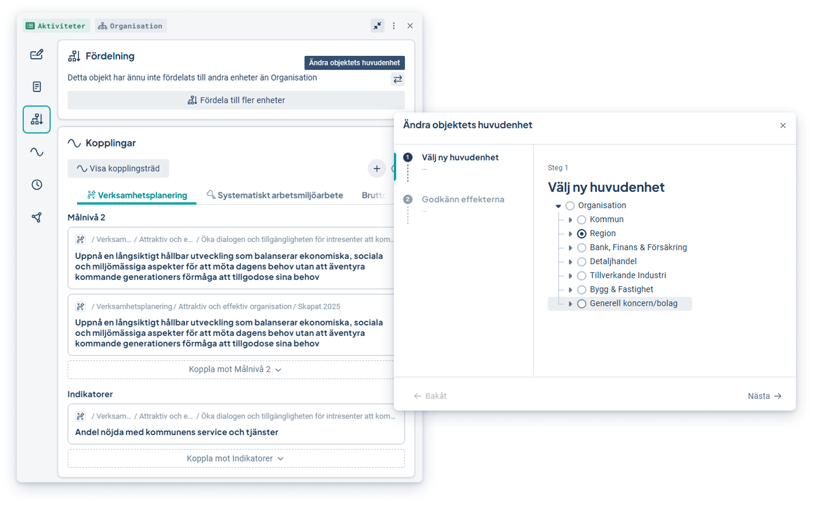
Task: Expand the Region tree node
Action: 571,234
